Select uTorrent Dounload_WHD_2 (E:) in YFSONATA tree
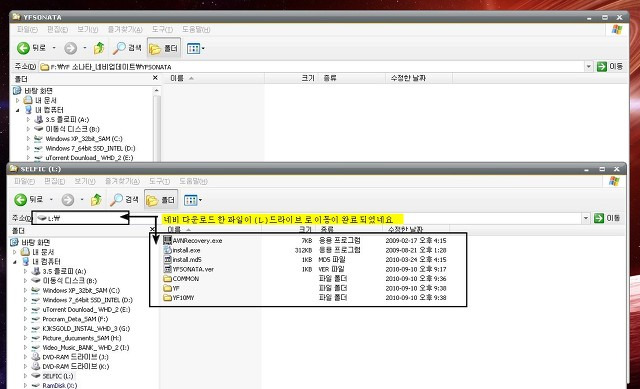 (x=84, y=158)
